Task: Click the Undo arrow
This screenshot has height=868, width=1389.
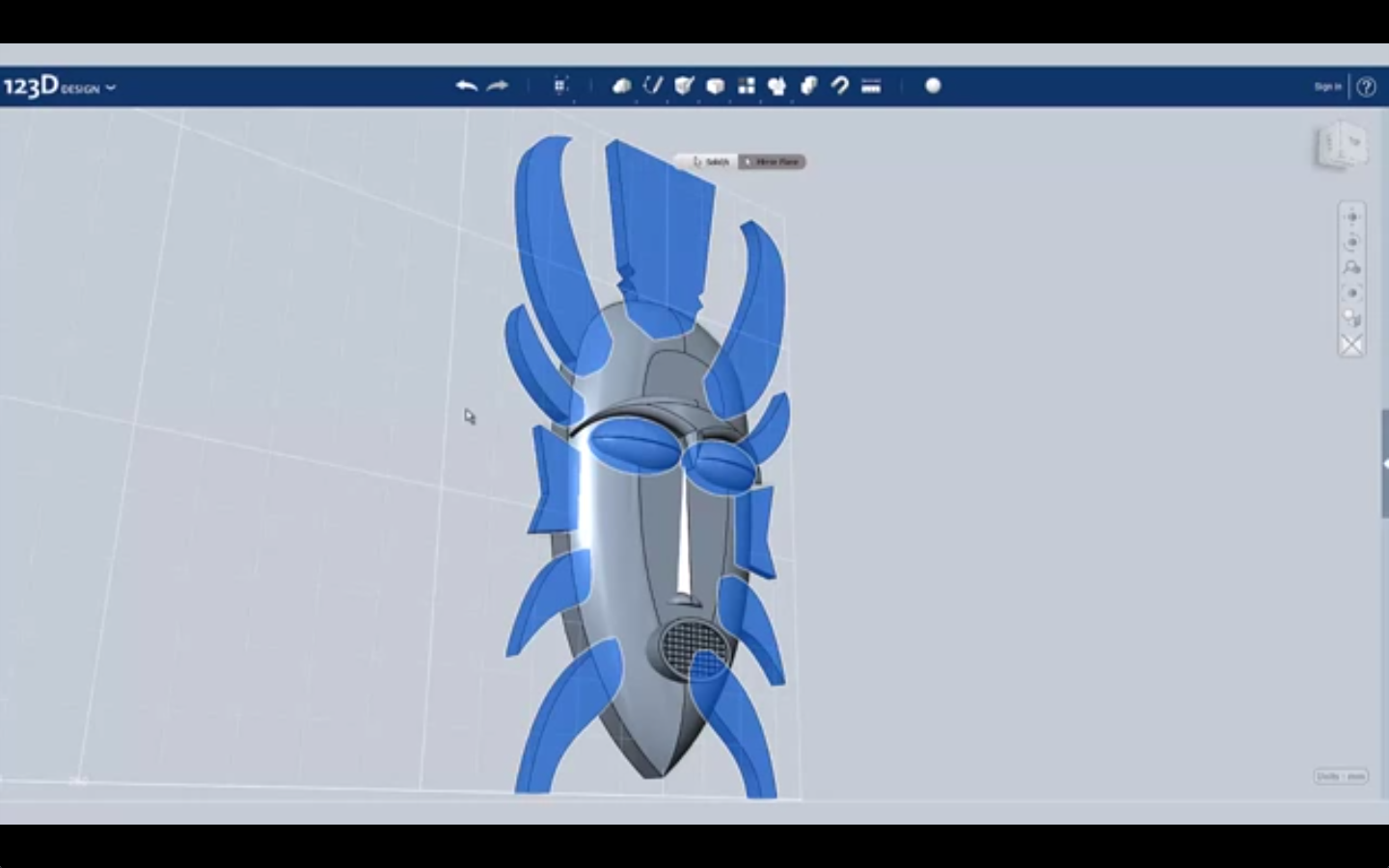Action: (x=467, y=86)
